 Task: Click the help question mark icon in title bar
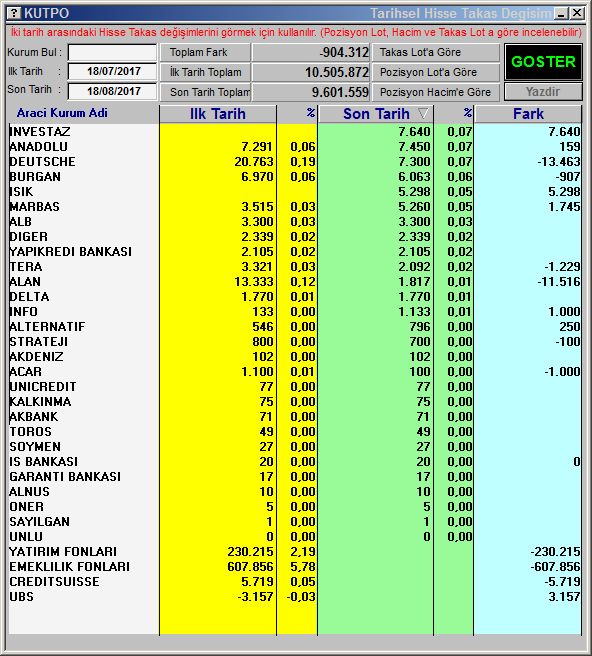point(14,13)
